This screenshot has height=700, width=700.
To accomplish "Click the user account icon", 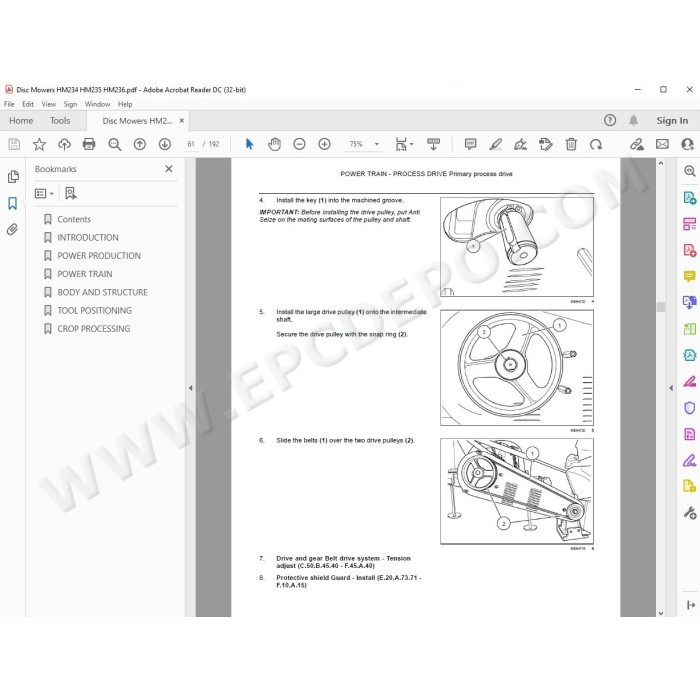I will pos(688,144).
